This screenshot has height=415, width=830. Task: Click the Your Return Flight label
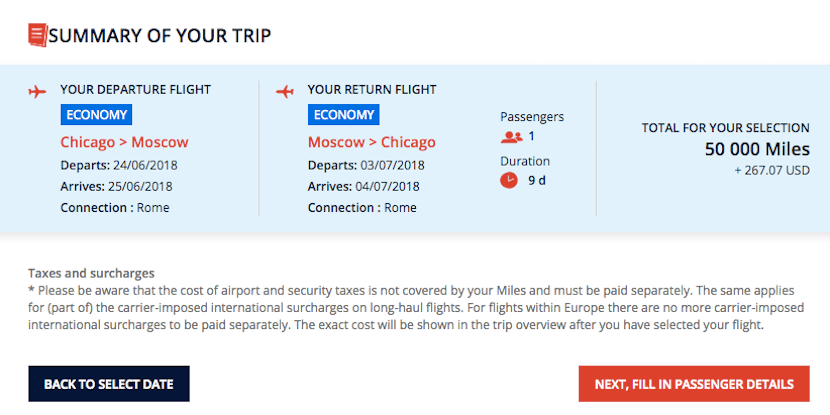coord(371,90)
